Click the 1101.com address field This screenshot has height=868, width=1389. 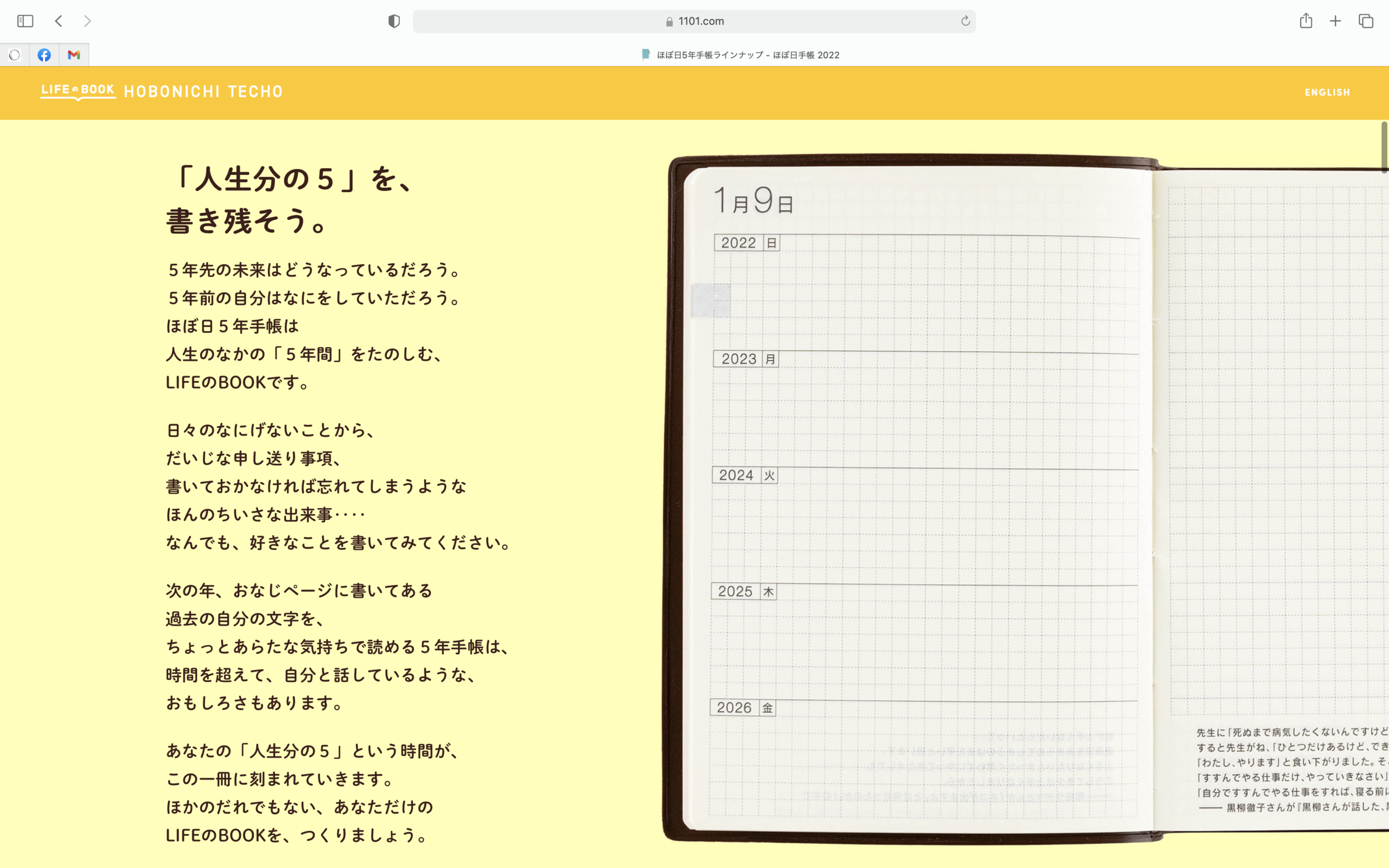click(x=694, y=21)
